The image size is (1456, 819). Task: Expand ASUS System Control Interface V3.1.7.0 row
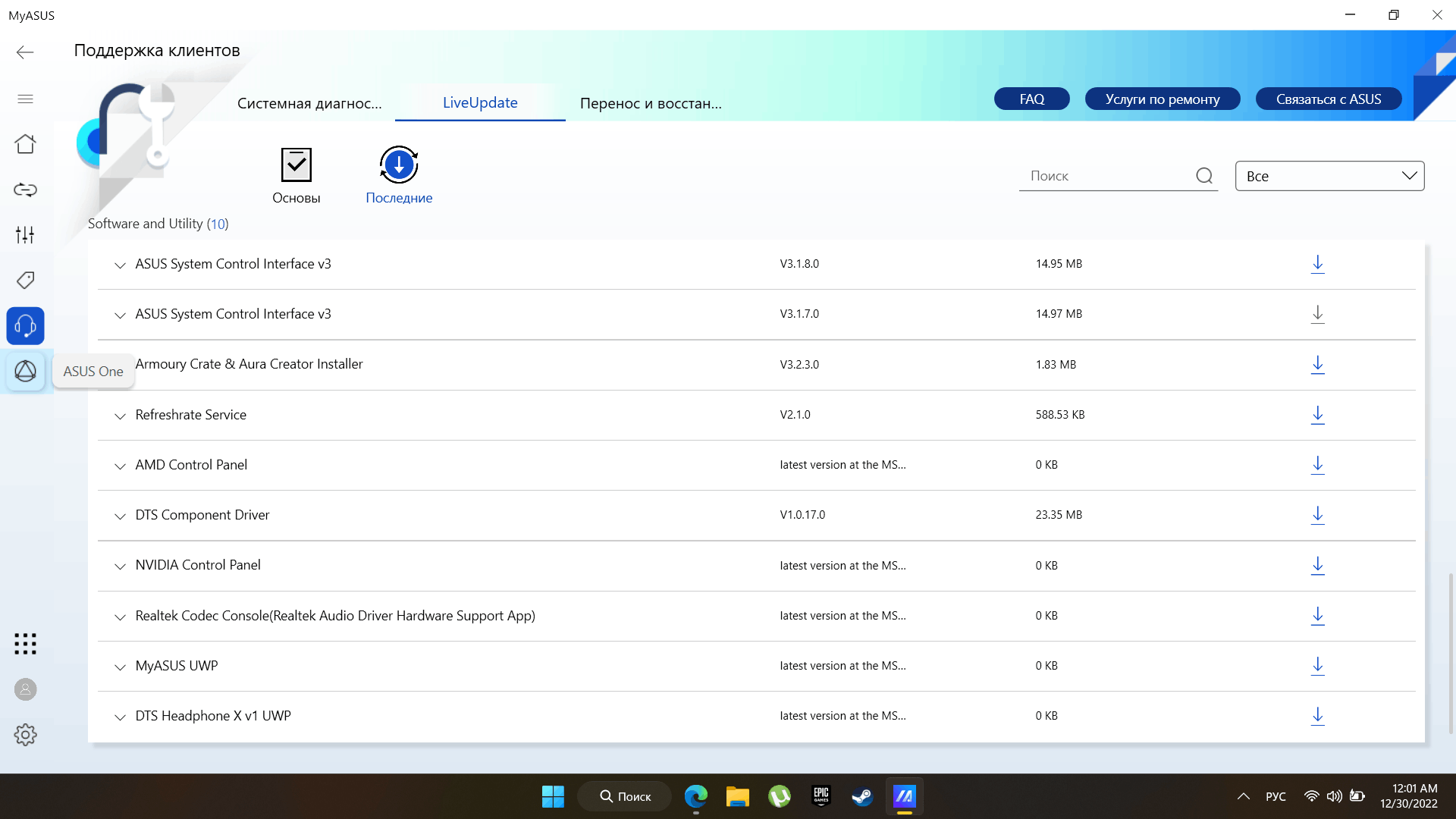(120, 315)
